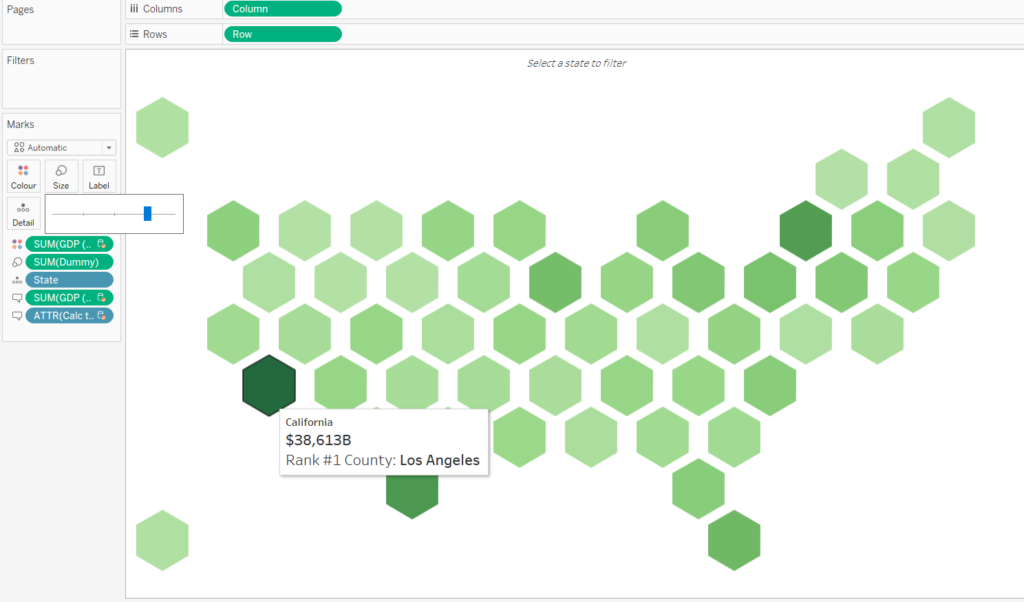Click the size icon beside SUM(Dummy) pill
Viewport: 1024px width, 602px height.
click(x=17, y=262)
